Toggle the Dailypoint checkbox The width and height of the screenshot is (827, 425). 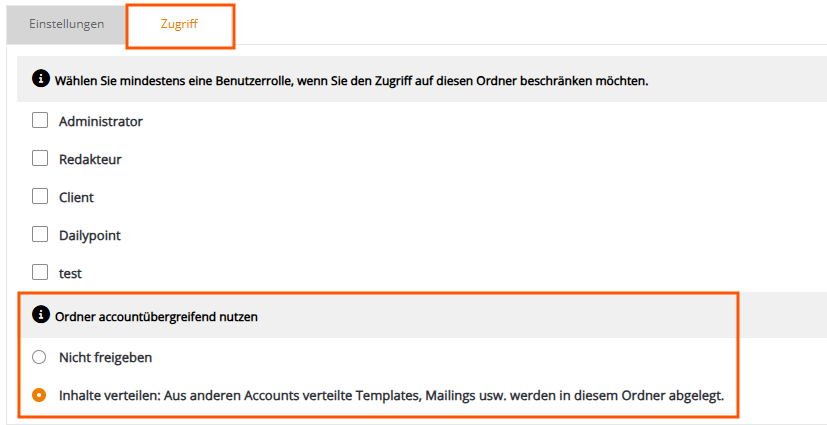click(40, 235)
